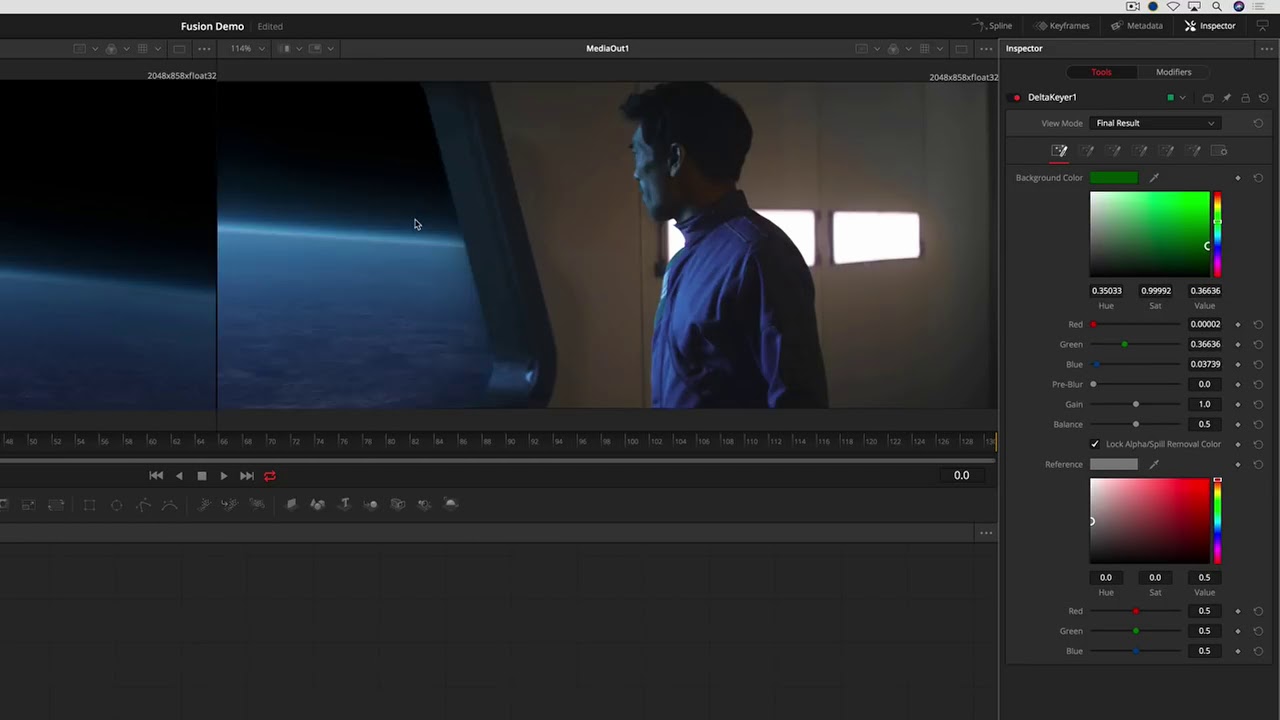Viewport: 1280px width, 720px height.
Task: Add the pMerge particle node
Action: tap(229, 505)
